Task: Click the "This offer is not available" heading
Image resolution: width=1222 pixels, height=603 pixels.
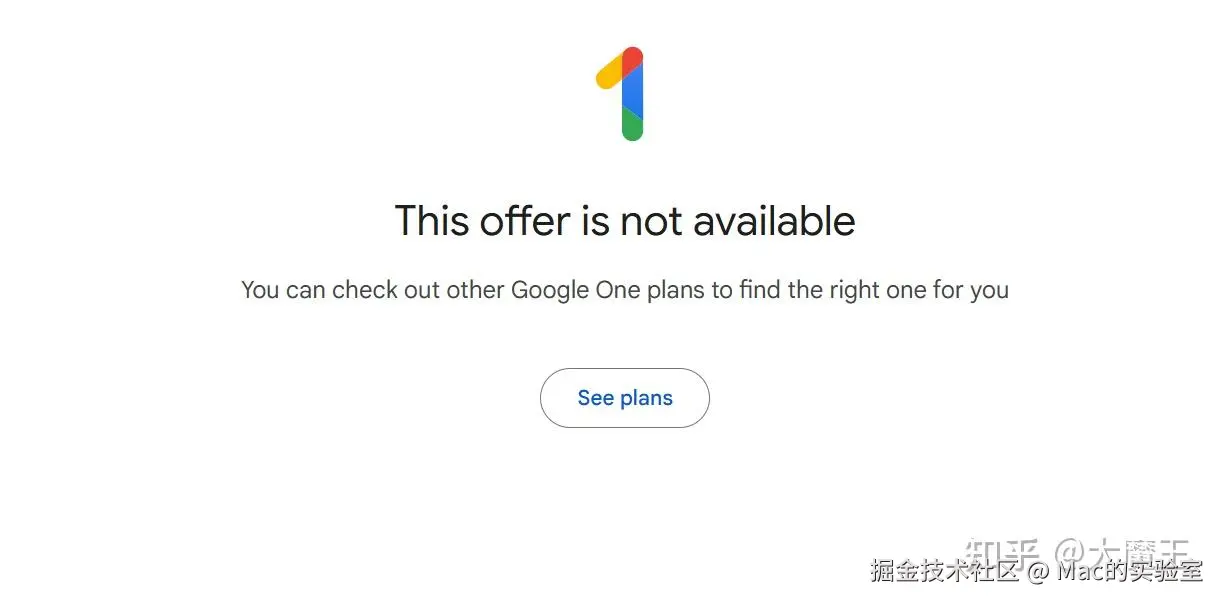Action: pos(625,221)
